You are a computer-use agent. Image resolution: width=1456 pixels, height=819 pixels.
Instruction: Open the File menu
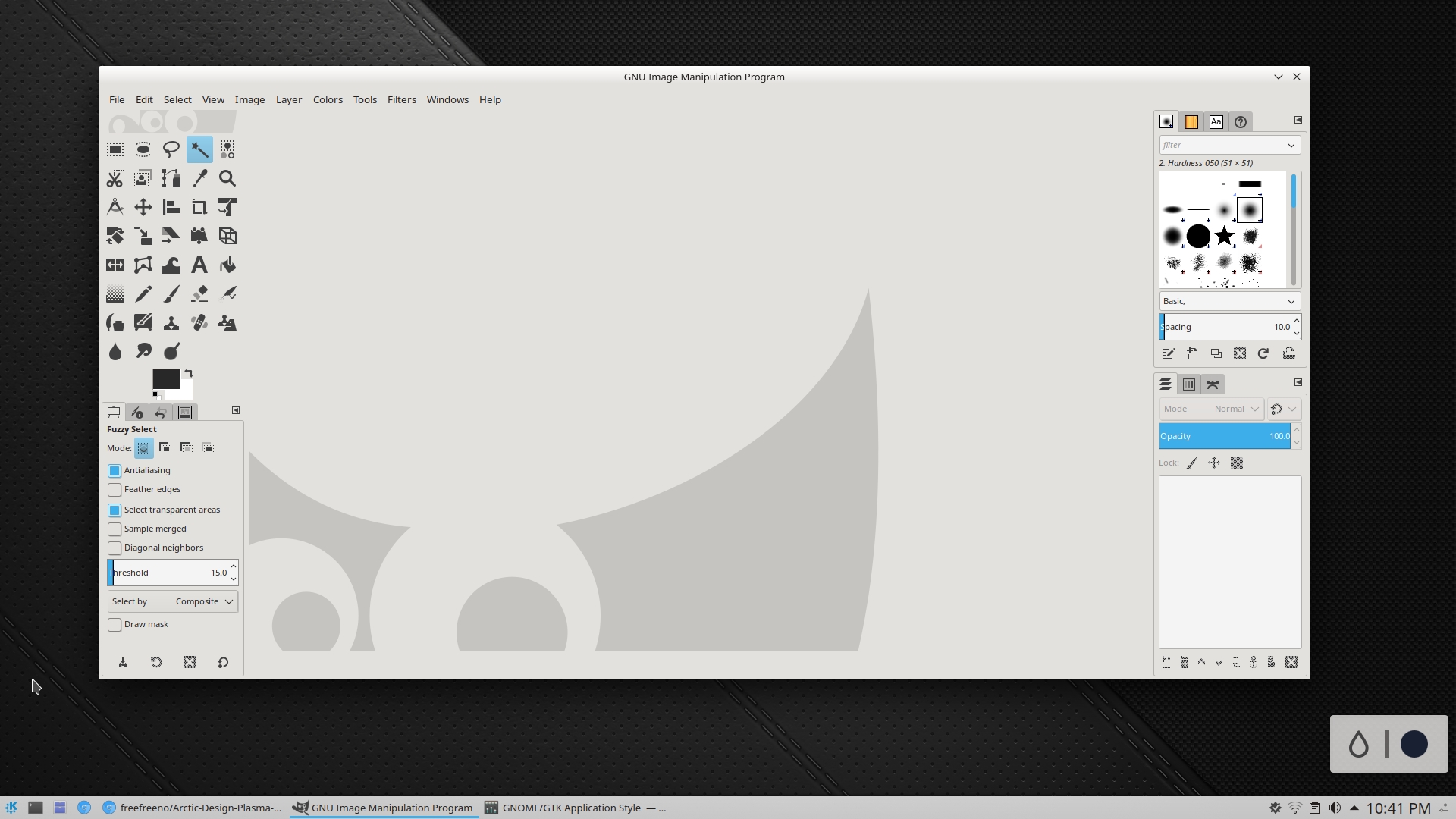click(117, 99)
